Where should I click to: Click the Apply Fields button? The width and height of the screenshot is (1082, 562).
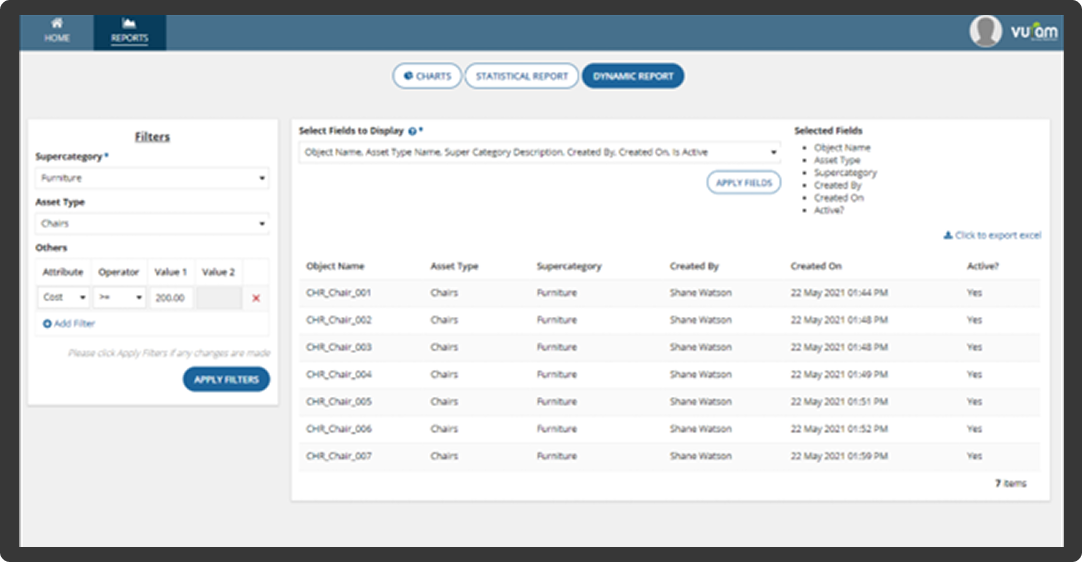[x=744, y=183]
